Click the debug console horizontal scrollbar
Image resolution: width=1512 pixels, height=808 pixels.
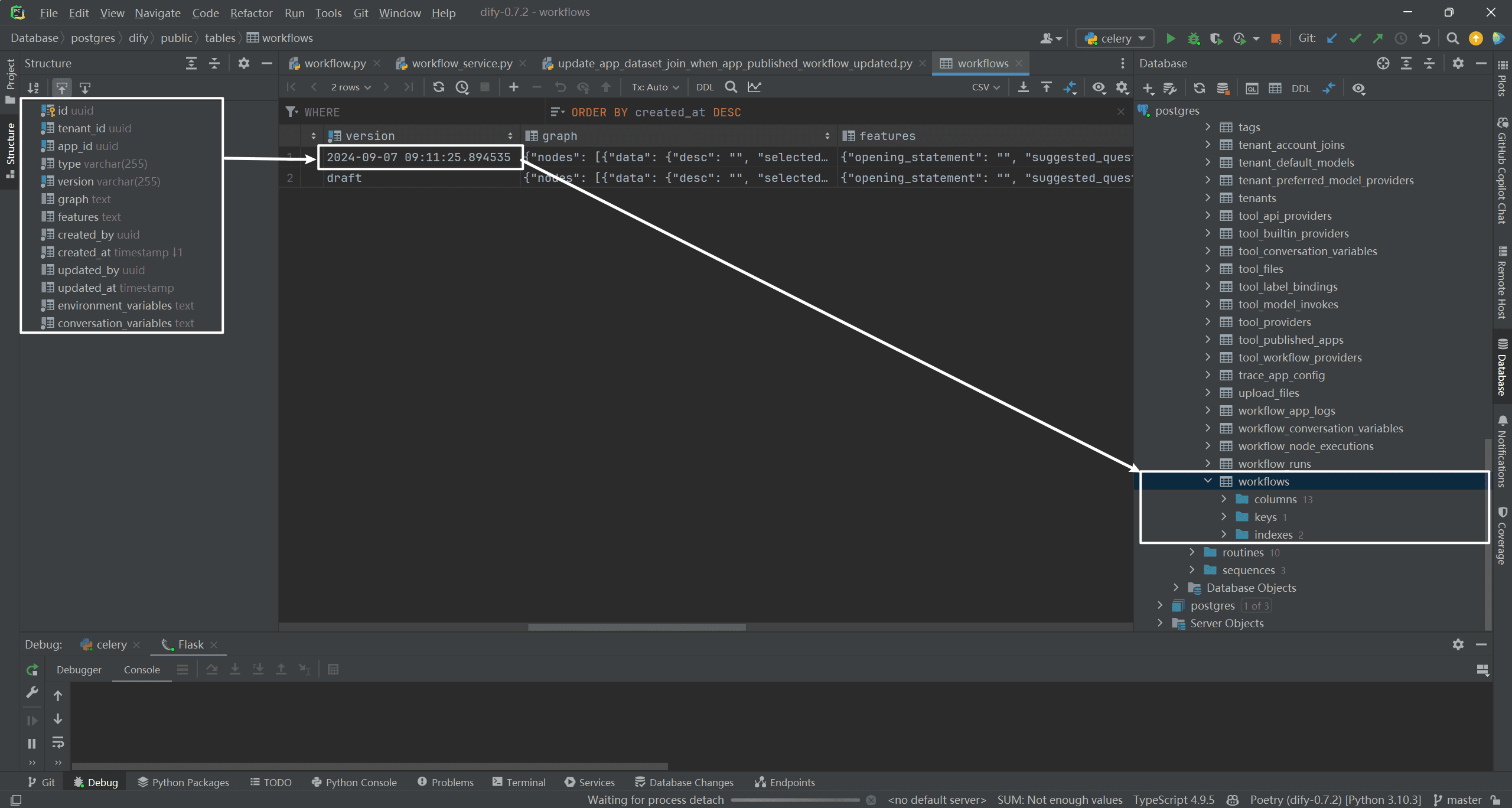point(370,767)
